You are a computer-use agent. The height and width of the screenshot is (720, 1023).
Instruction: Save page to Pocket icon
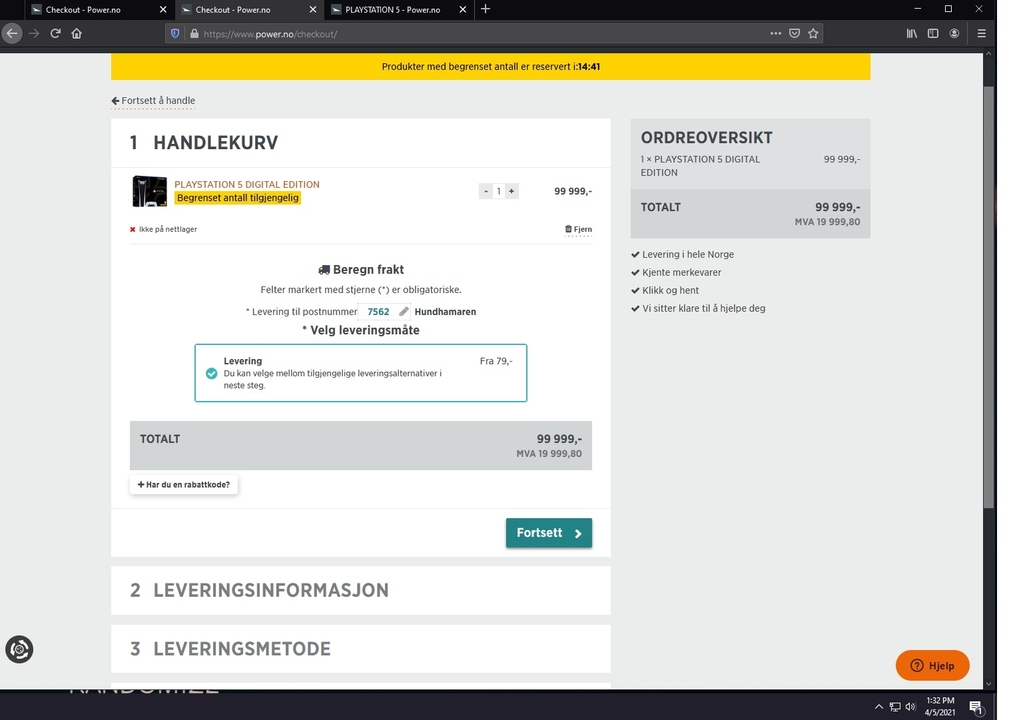coord(794,33)
